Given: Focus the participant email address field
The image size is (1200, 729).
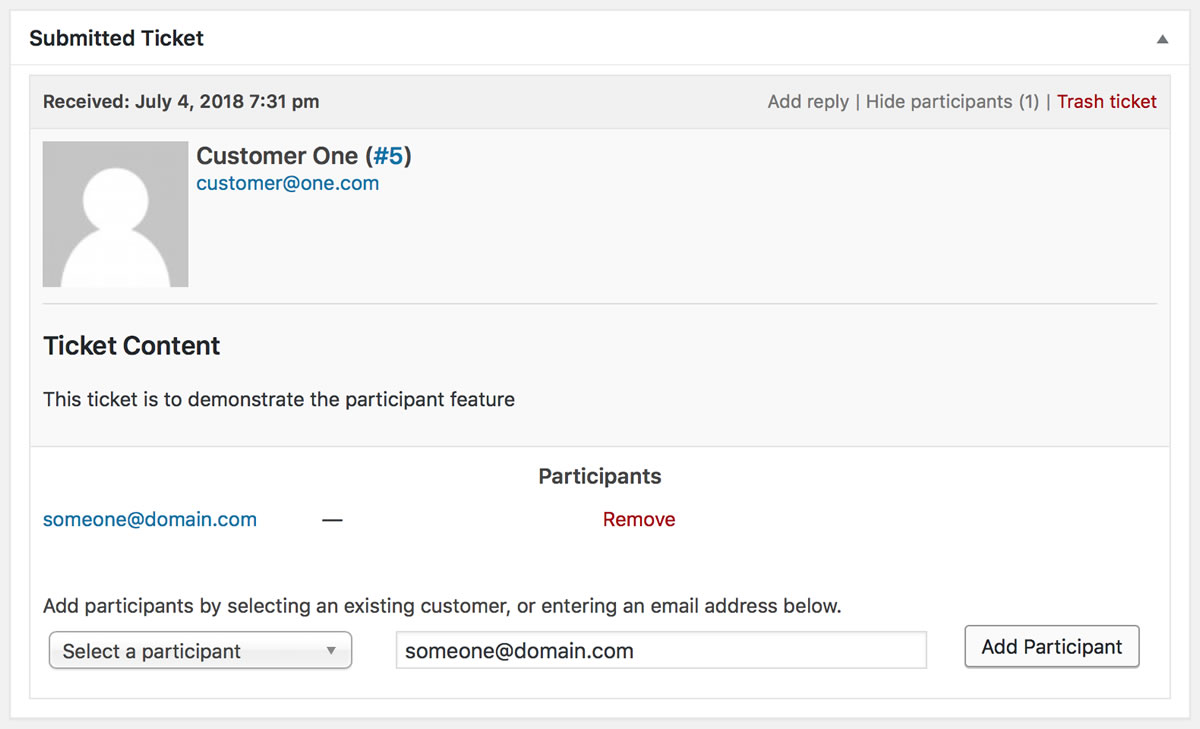Looking at the screenshot, I should [661, 650].
